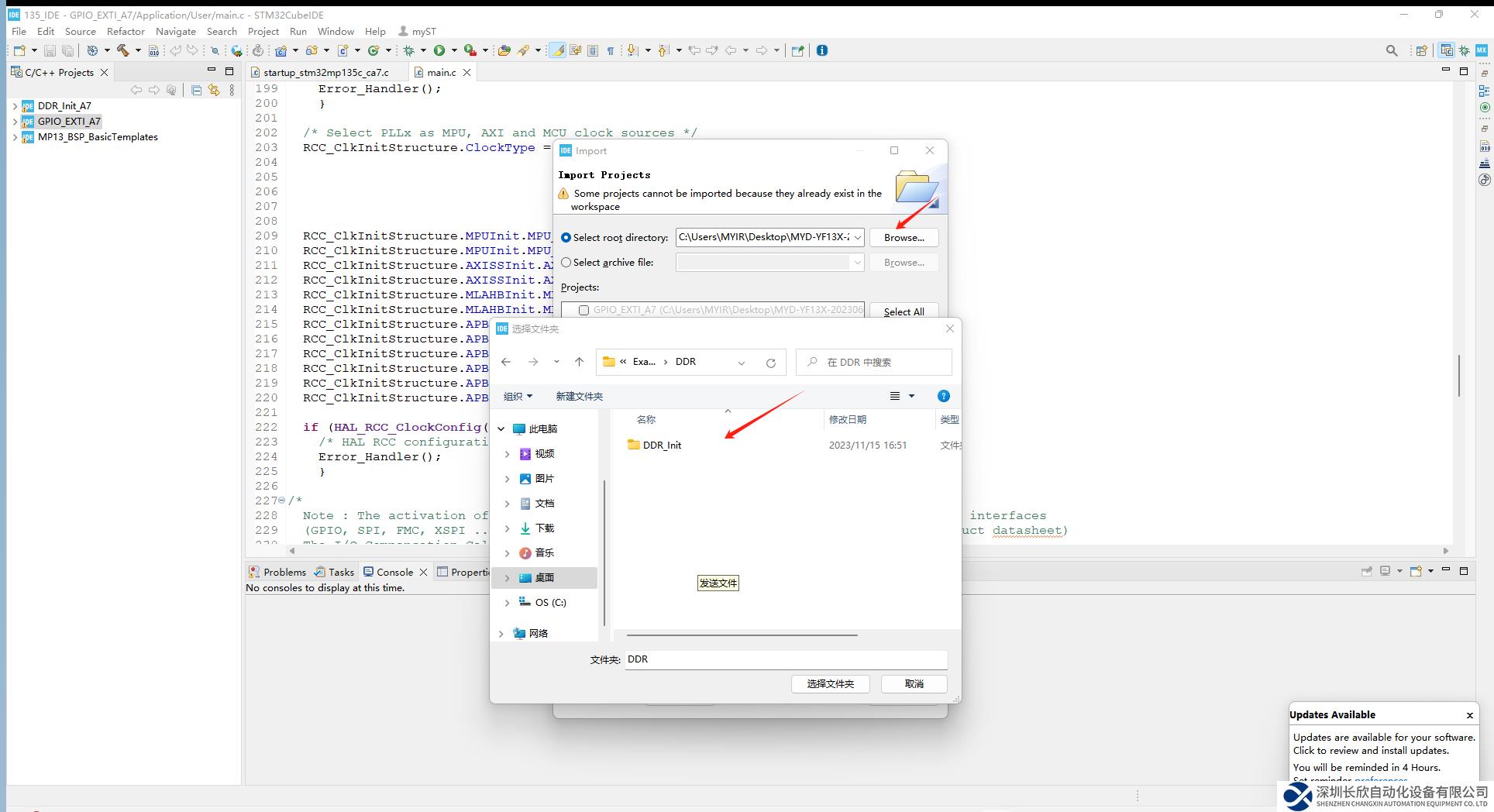This screenshot has width=1494, height=812.
Task: Click the Debug bug icon in toolbar
Action: pyautogui.click(x=408, y=50)
